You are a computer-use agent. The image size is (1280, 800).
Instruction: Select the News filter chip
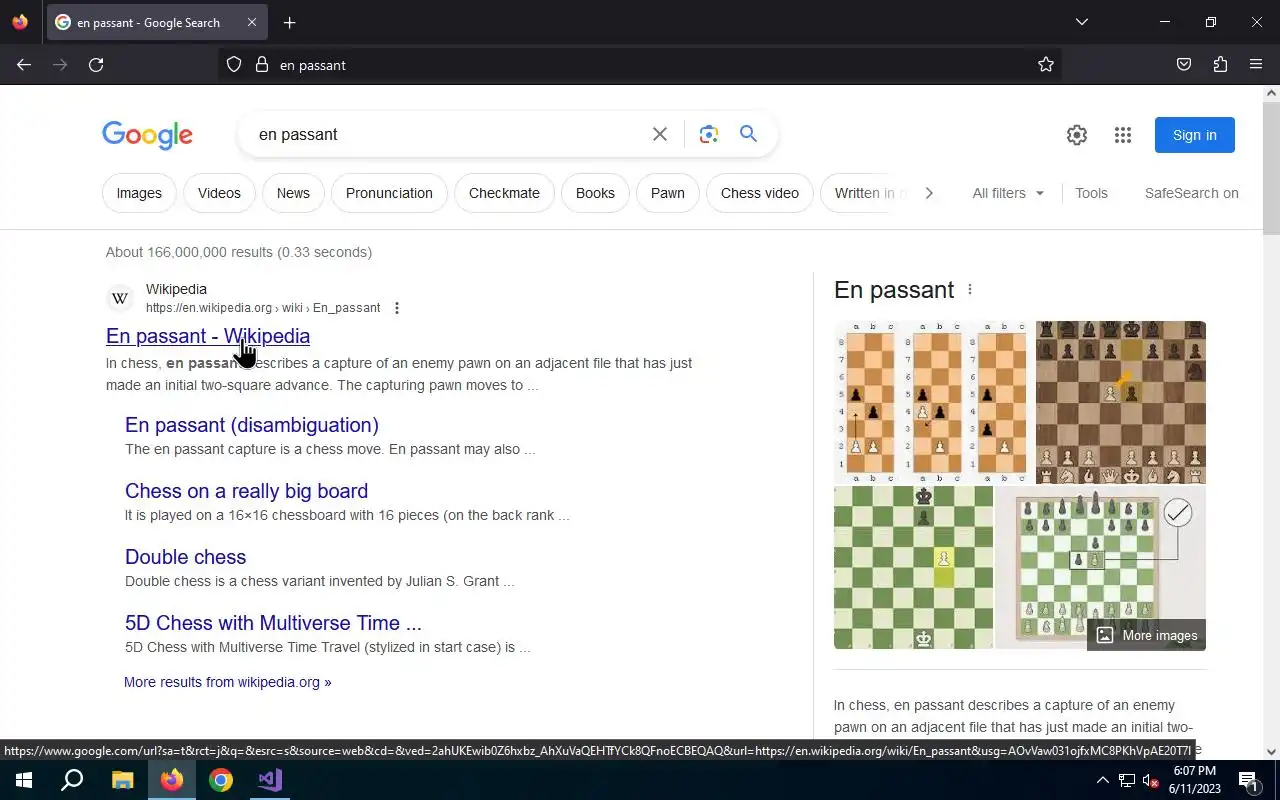pyautogui.click(x=293, y=193)
